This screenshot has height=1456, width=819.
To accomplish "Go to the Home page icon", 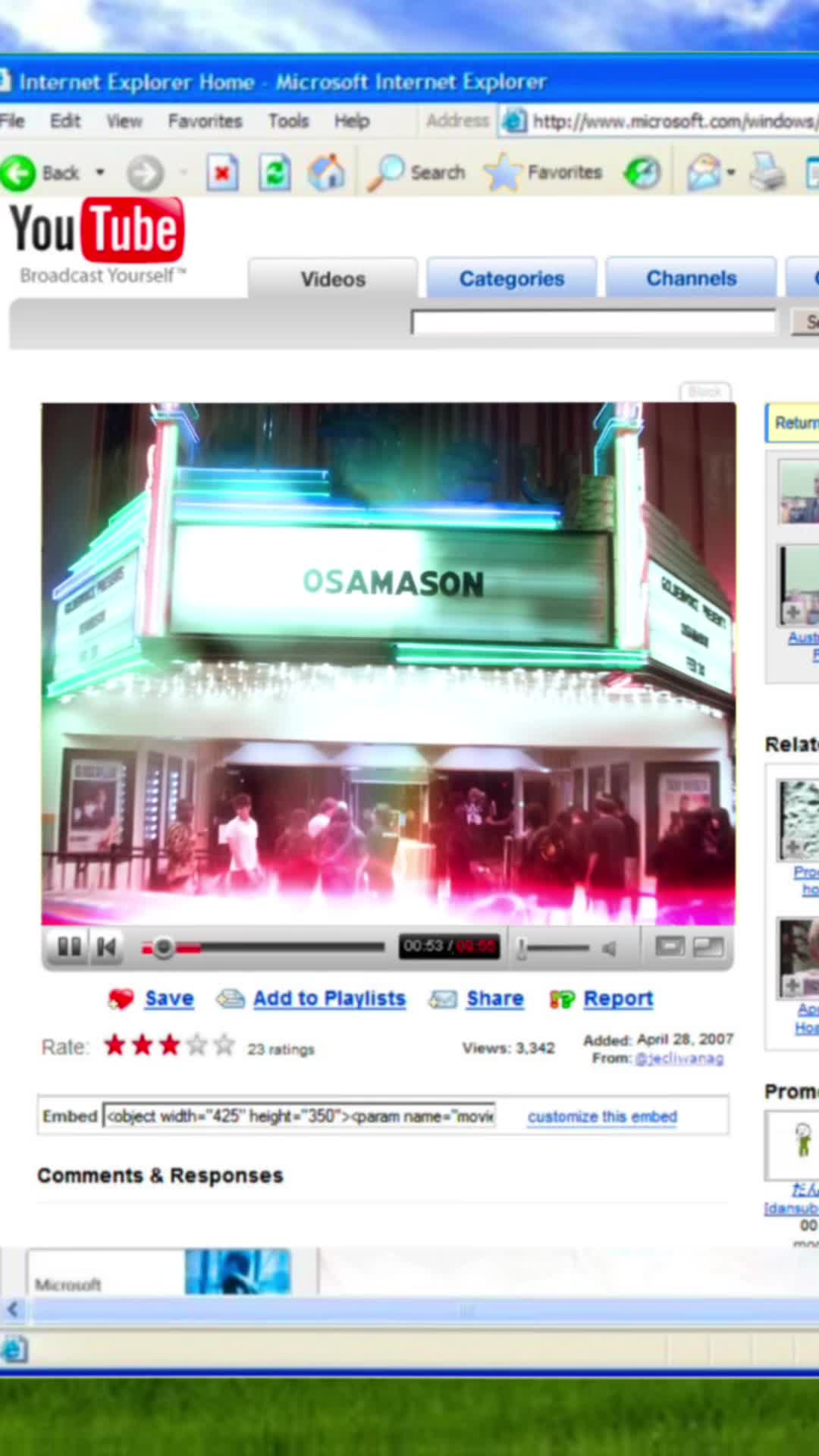I will click(x=327, y=173).
